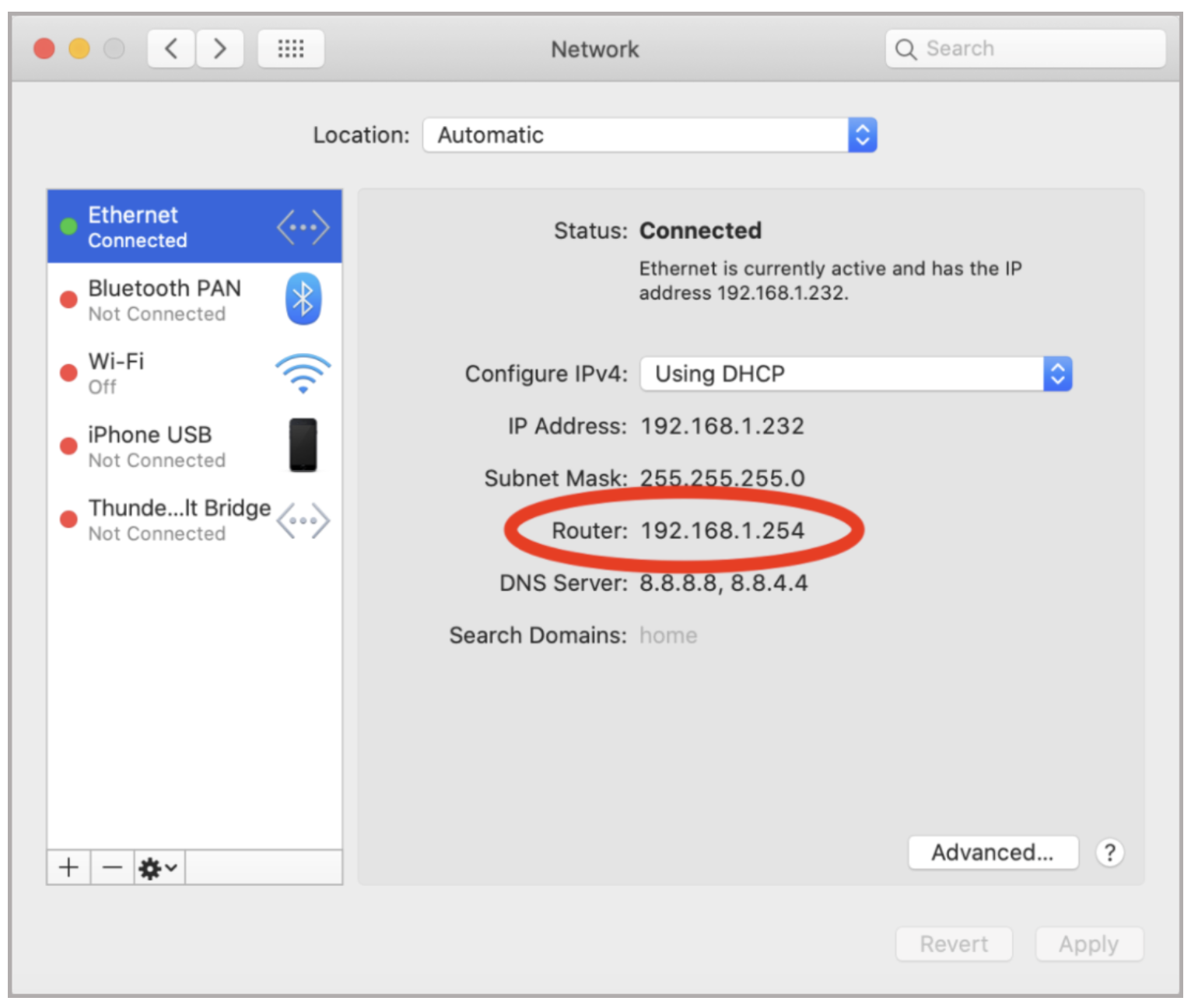The width and height of the screenshot is (1198, 1008).
Task: Click the iPhone device icon
Action: tap(303, 446)
